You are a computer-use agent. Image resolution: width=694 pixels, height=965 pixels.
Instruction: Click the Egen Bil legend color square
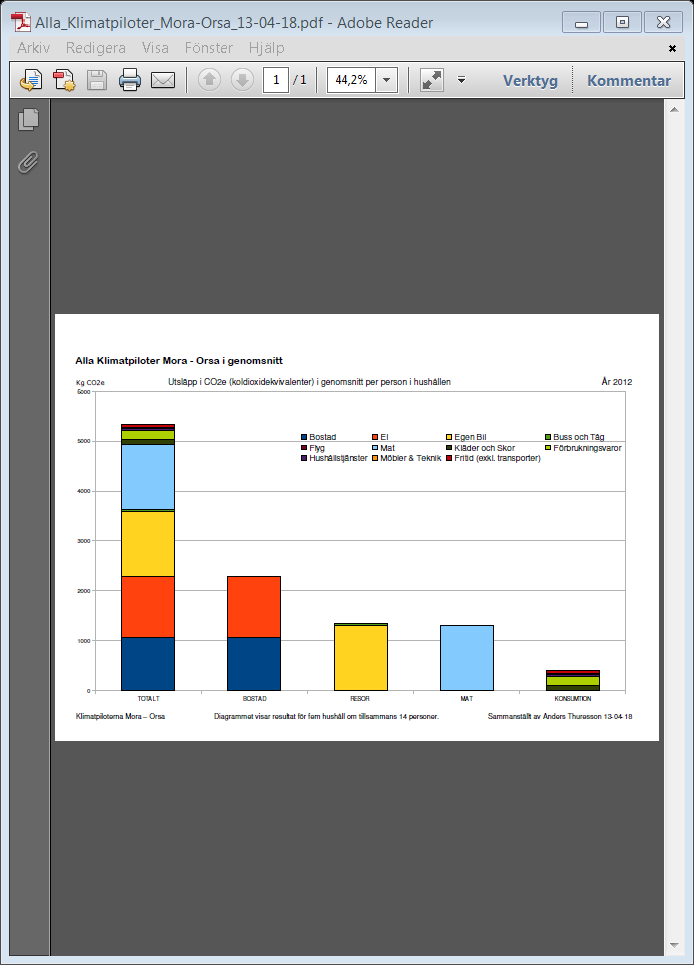[449, 437]
